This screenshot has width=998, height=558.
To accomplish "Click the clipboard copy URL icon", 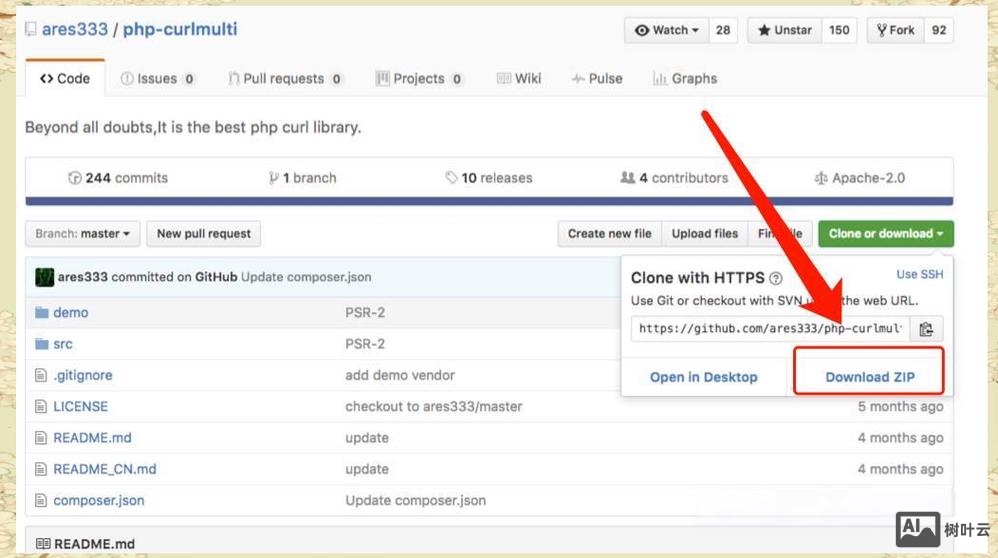I will click(x=926, y=328).
